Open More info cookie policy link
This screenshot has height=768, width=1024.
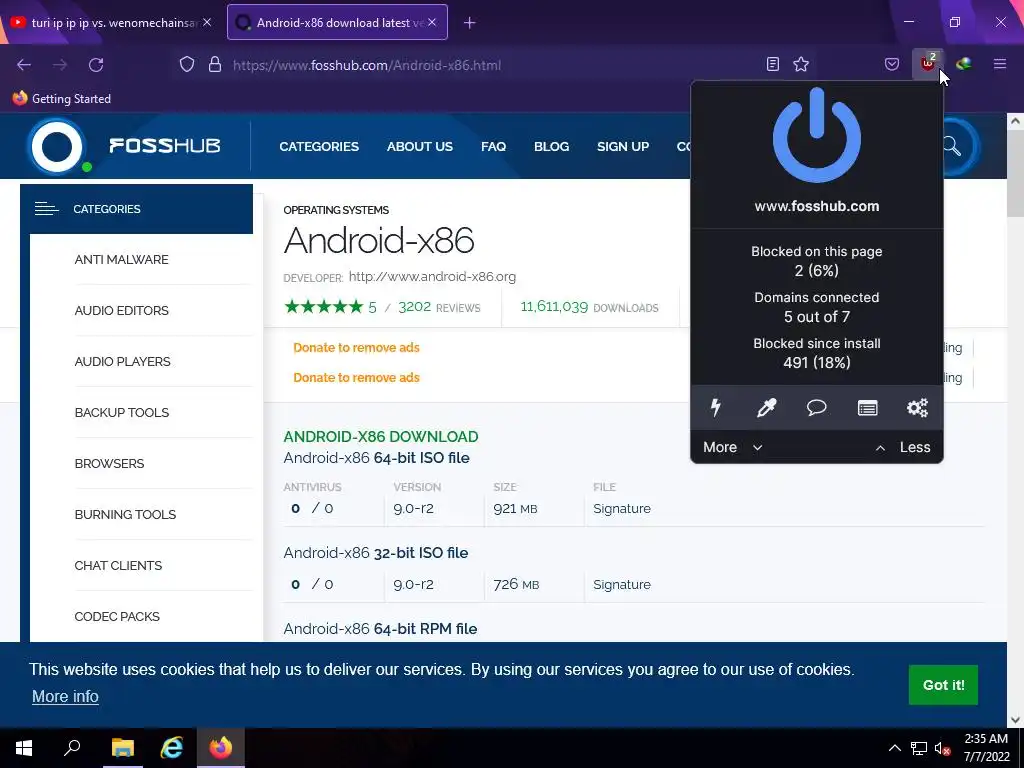65,696
